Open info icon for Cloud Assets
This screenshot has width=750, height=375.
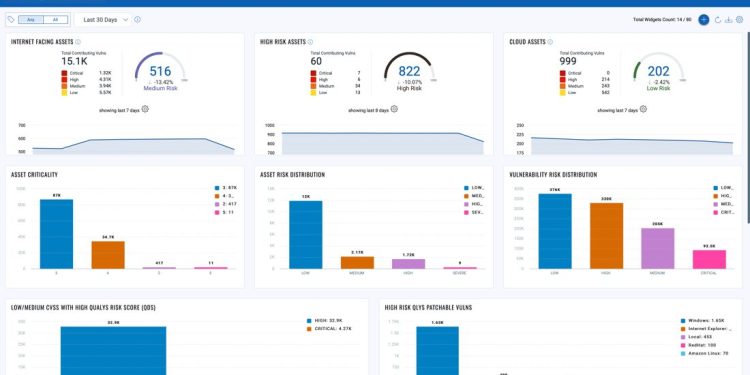pyautogui.click(x=550, y=42)
